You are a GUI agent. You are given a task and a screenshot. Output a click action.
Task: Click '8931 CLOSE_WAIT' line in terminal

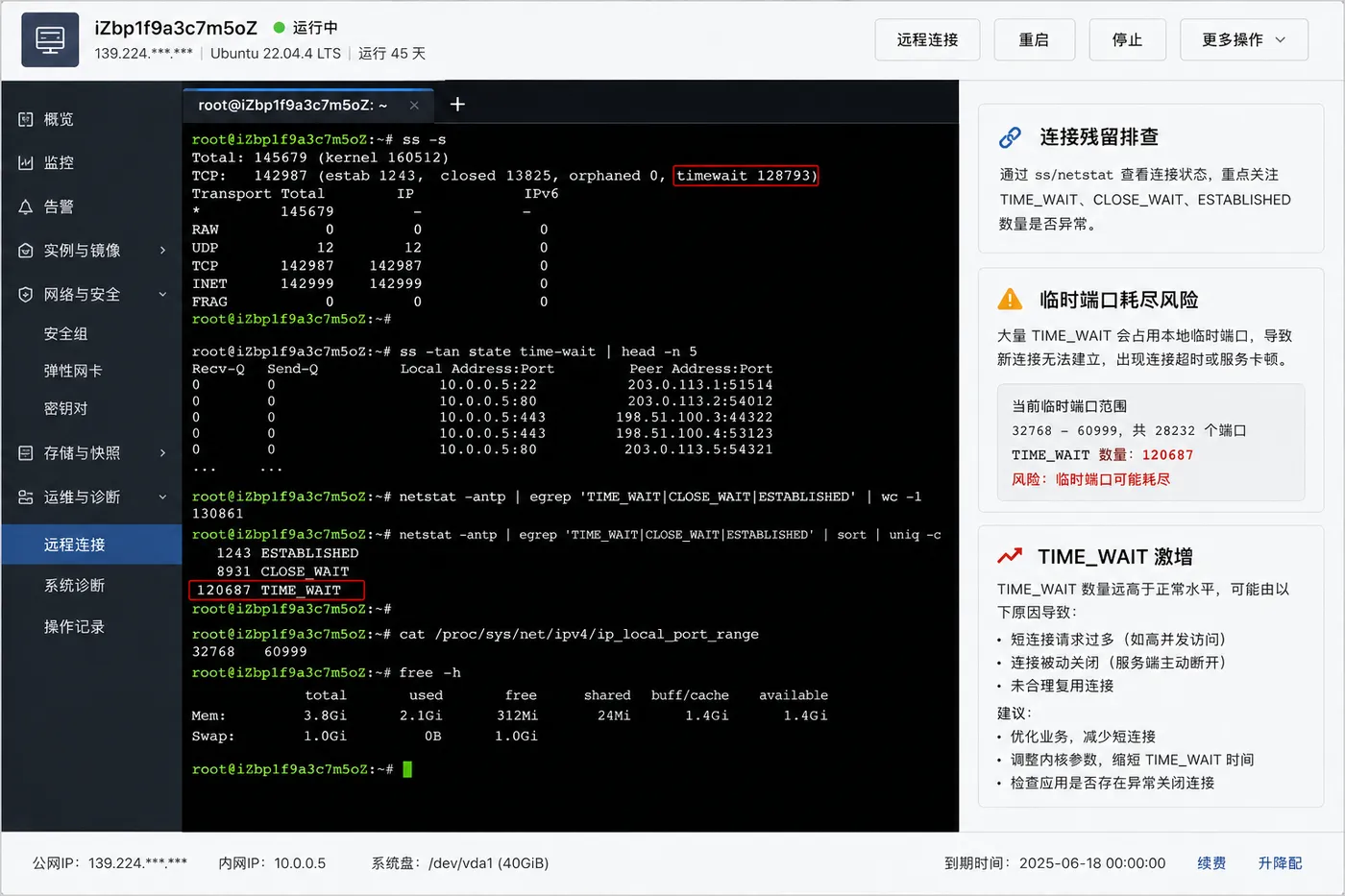282,571
